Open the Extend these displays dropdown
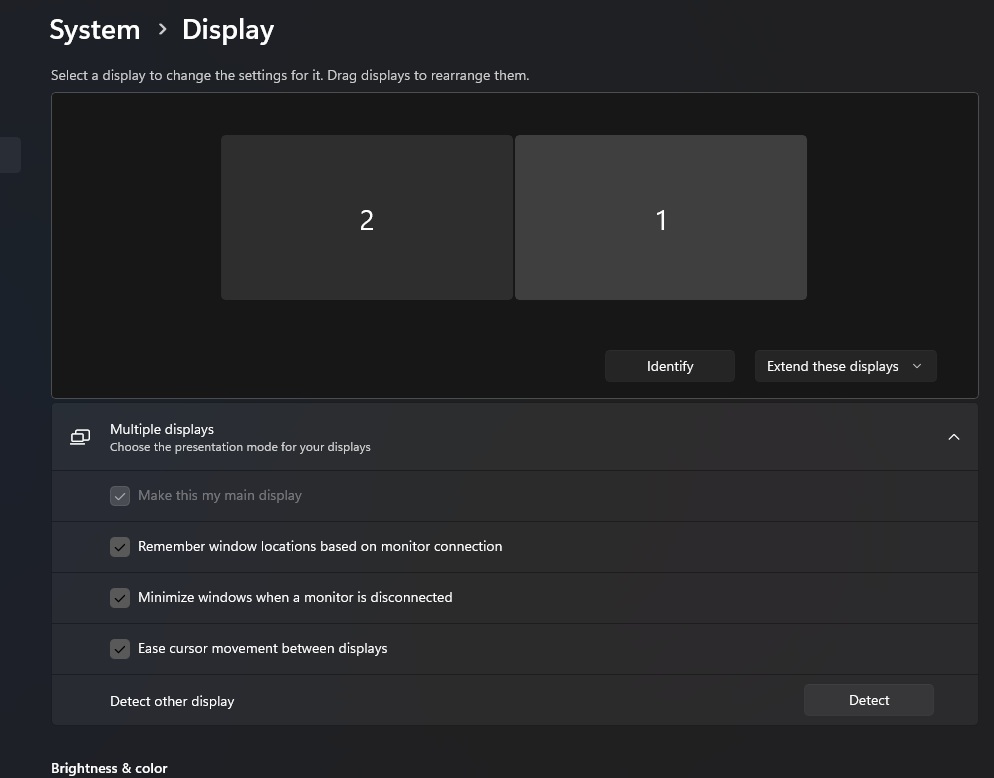994x778 pixels. pyautogui.click(x=845, y=366)
